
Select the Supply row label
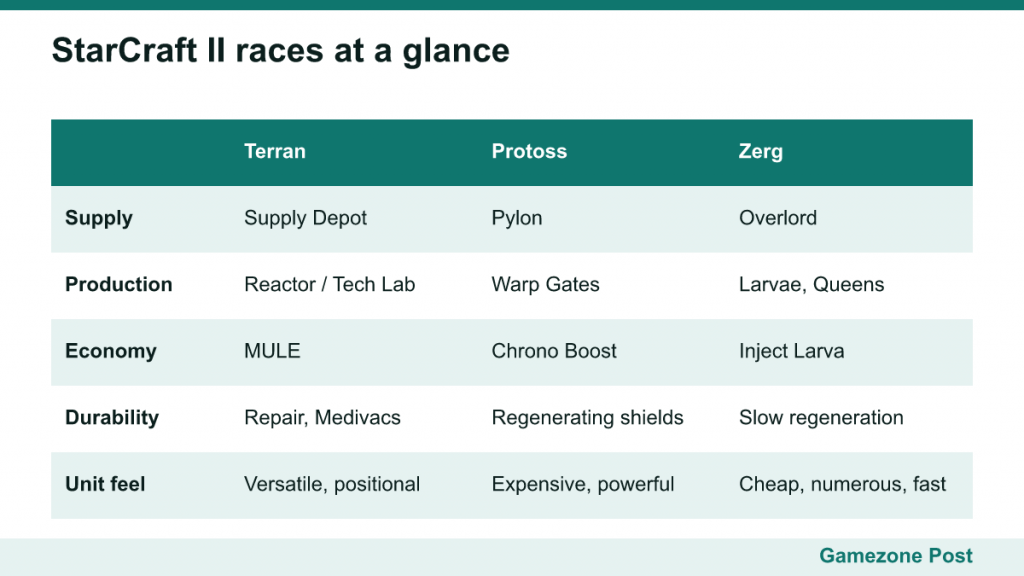(x=99, y=218)
